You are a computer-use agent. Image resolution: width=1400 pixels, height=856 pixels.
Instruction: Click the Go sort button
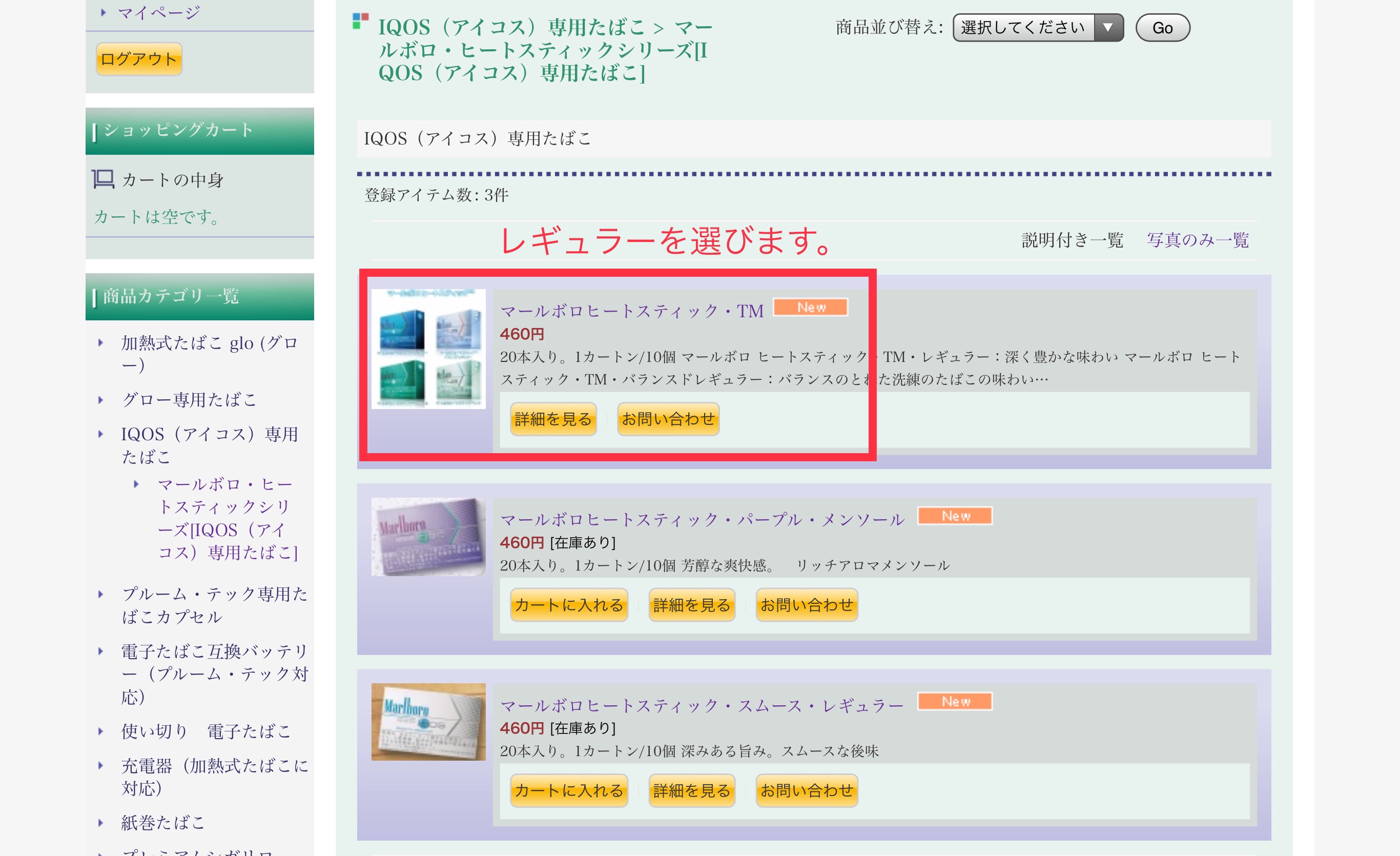1163,27
